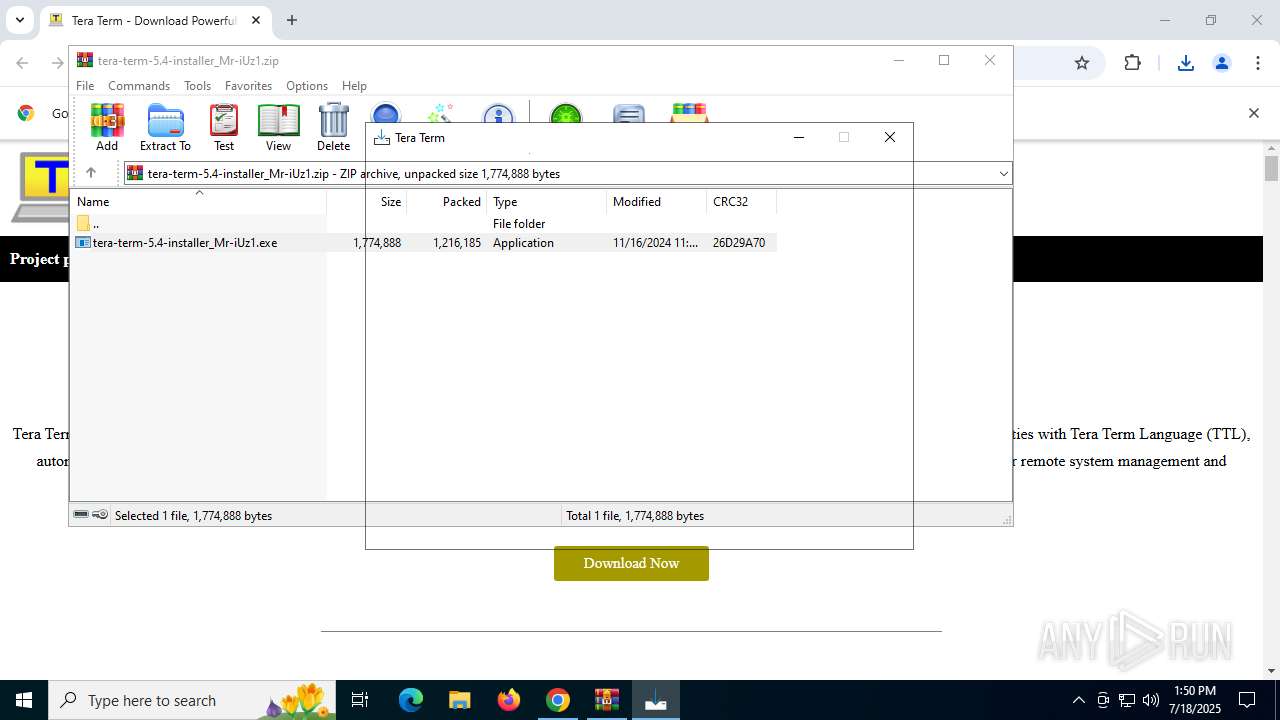Viewport: 1280px width, 720px height.
Task: Click the Chrome page vertical scrollbar thumb
Action: 1271,168
